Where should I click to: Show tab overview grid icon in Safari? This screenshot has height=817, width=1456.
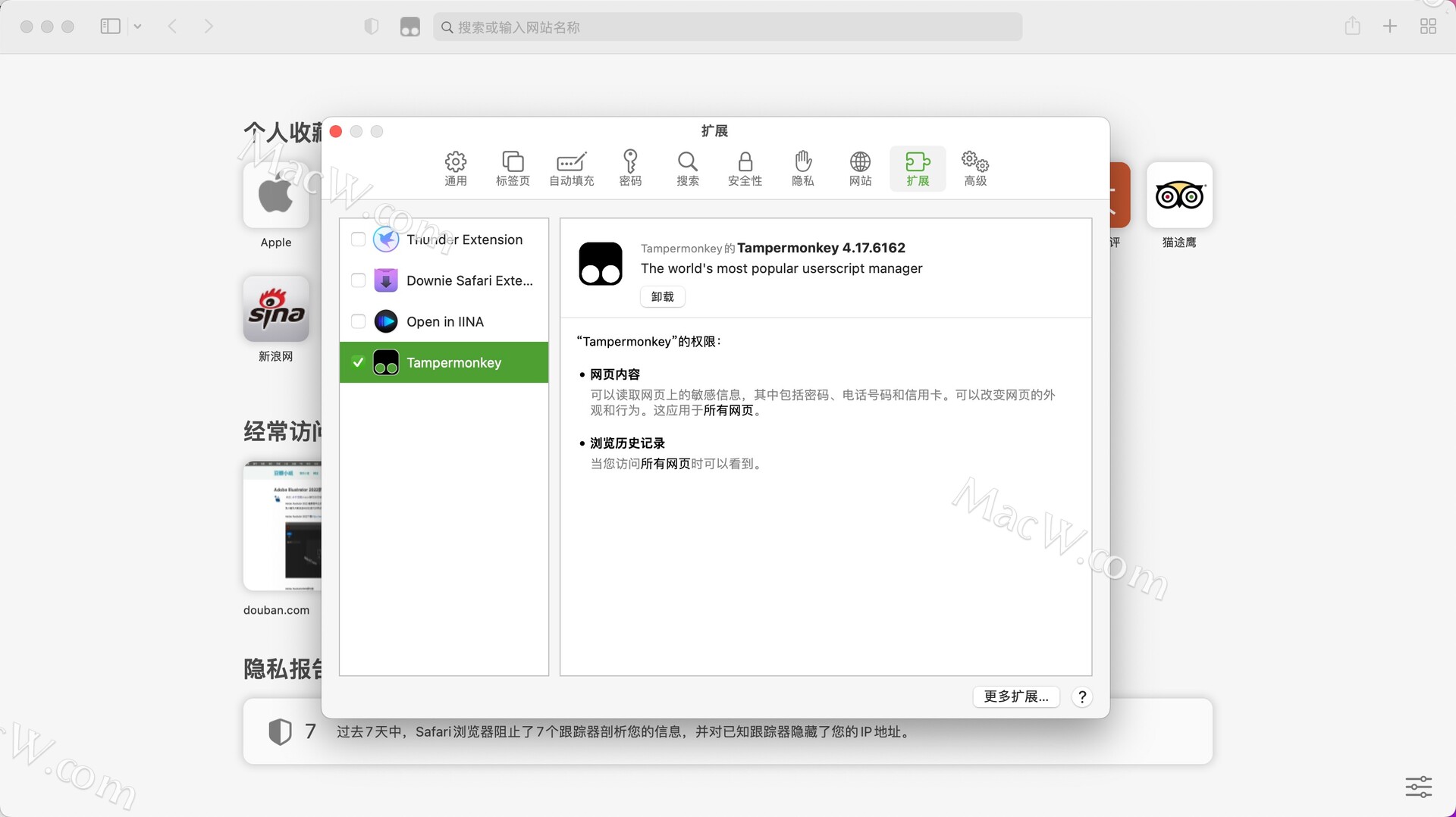tap(1428, 27)
